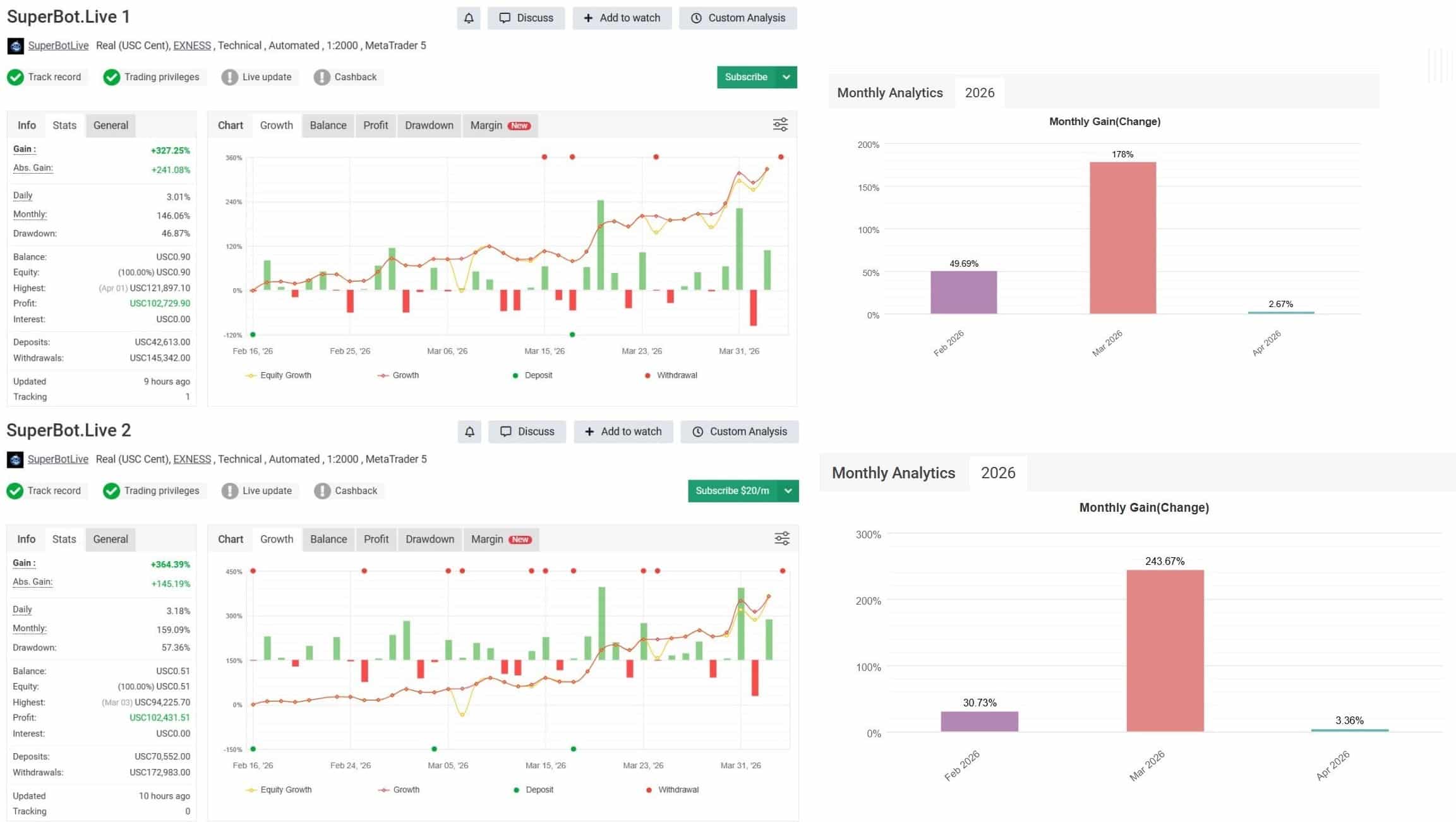Click the Track record green check icon, first account
1456x822 pixels.
(16, 77)
